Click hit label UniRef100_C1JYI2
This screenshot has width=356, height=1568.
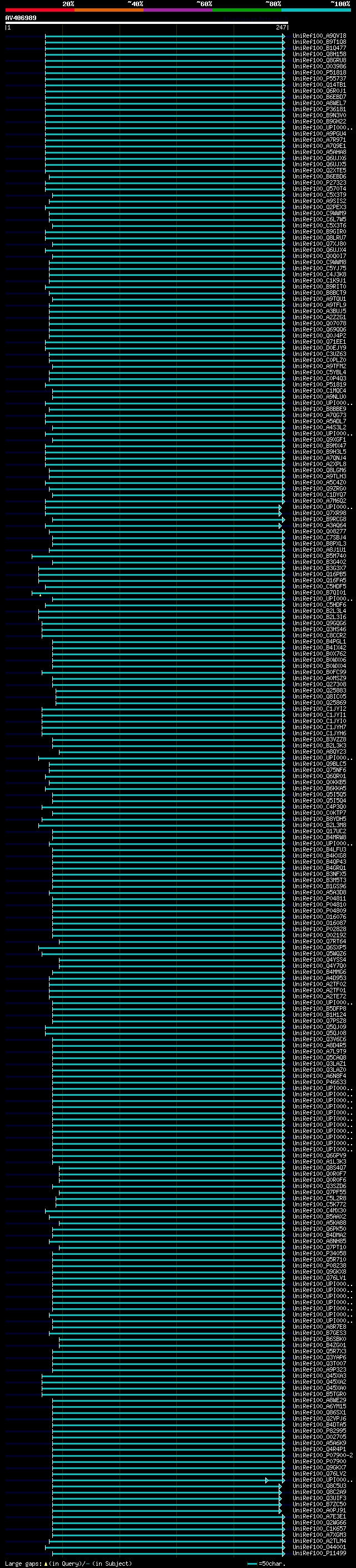click(319, 709)
